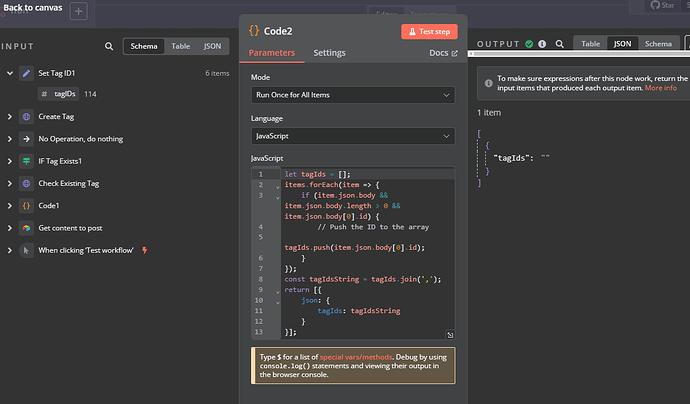Click the value 114 beside tagIDs
The height and width of the screenshot is (404, 690).
(90, 94)
